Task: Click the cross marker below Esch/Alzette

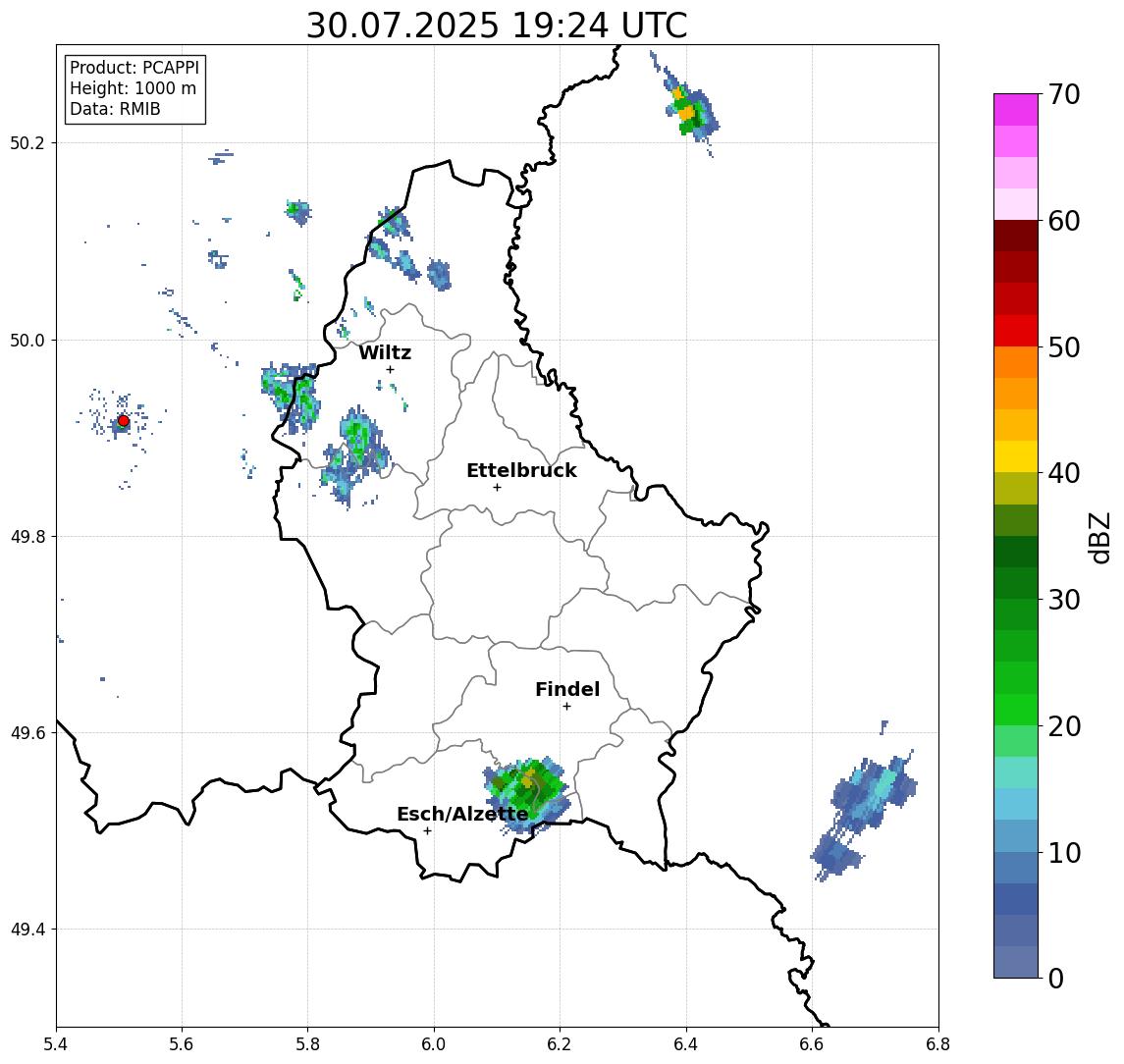Action: 427,831
